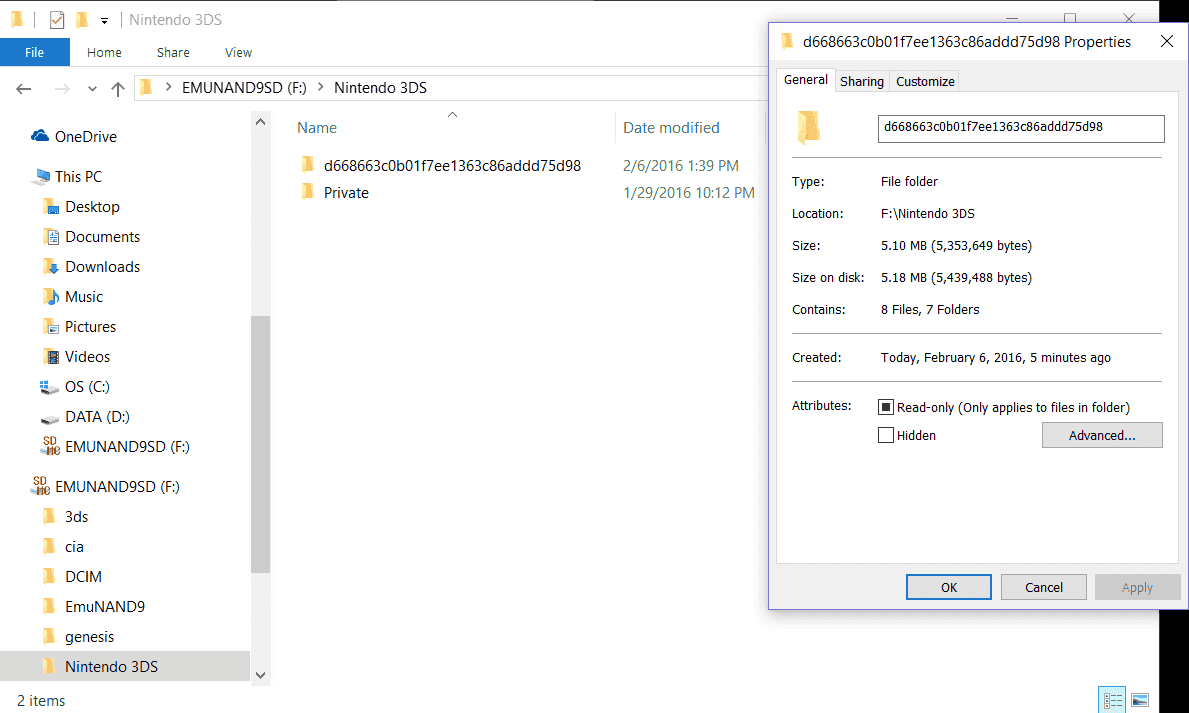This screenshot has width=1189, height=713.
Task: Open the Share ribbon tab
Action: click(173, 52)
